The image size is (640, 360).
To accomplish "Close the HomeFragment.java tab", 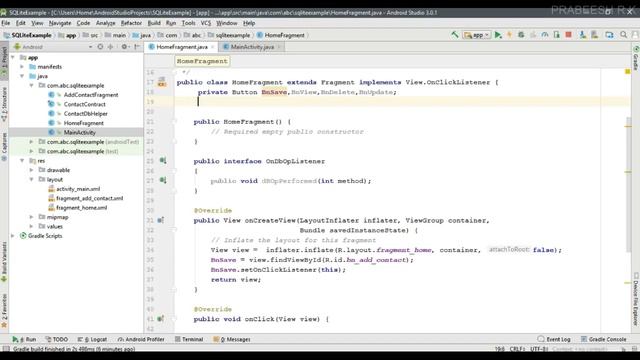I will point(213,47).
